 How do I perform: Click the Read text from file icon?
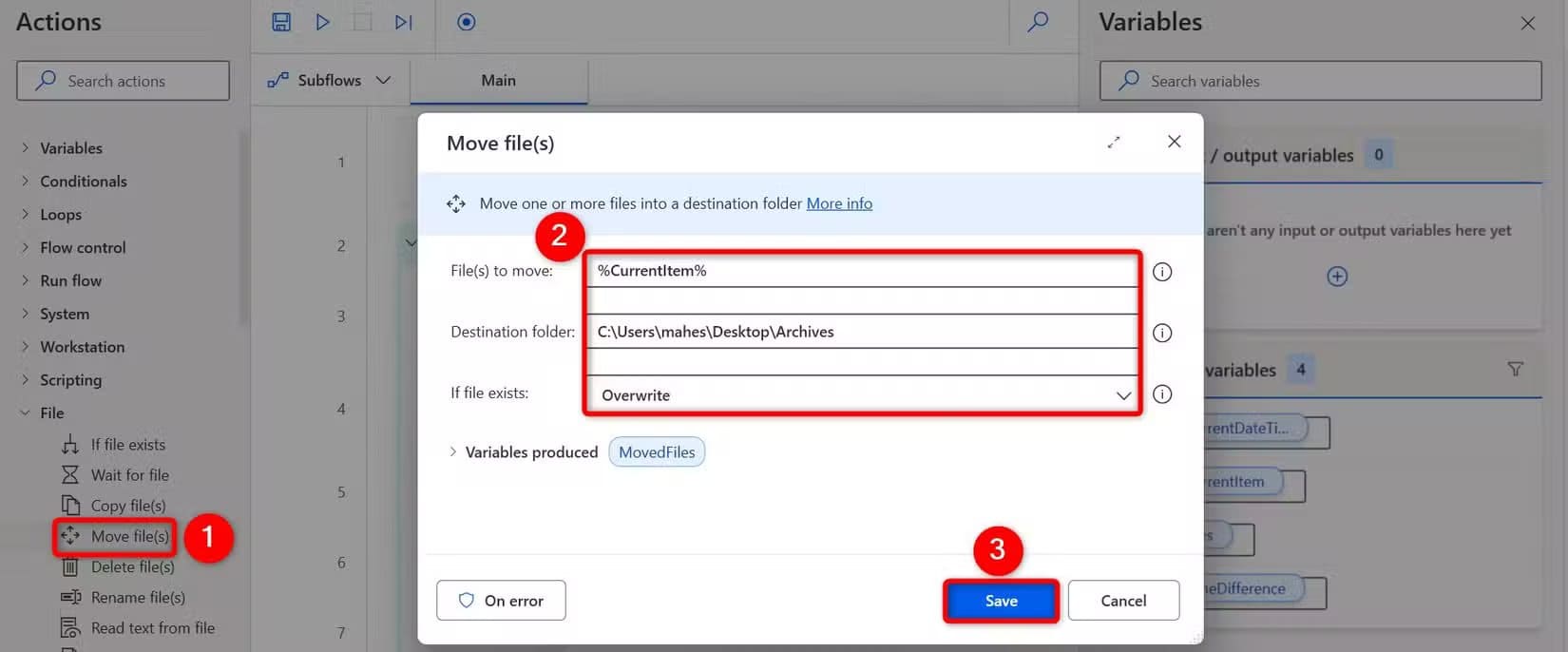click(70, 628)
